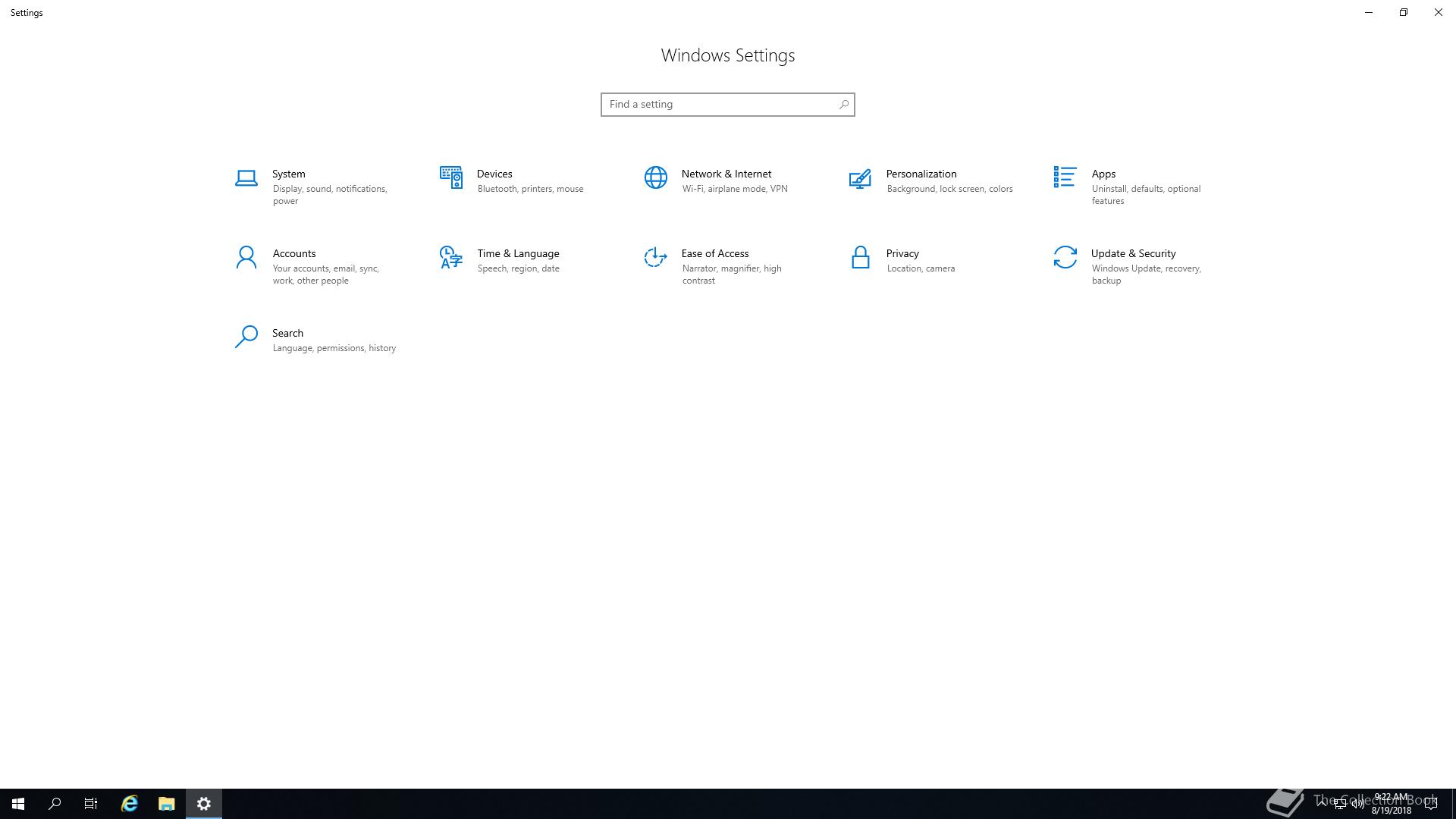Go to Personalization title
Screen dimensions: 1456x819
pos(921,174)
